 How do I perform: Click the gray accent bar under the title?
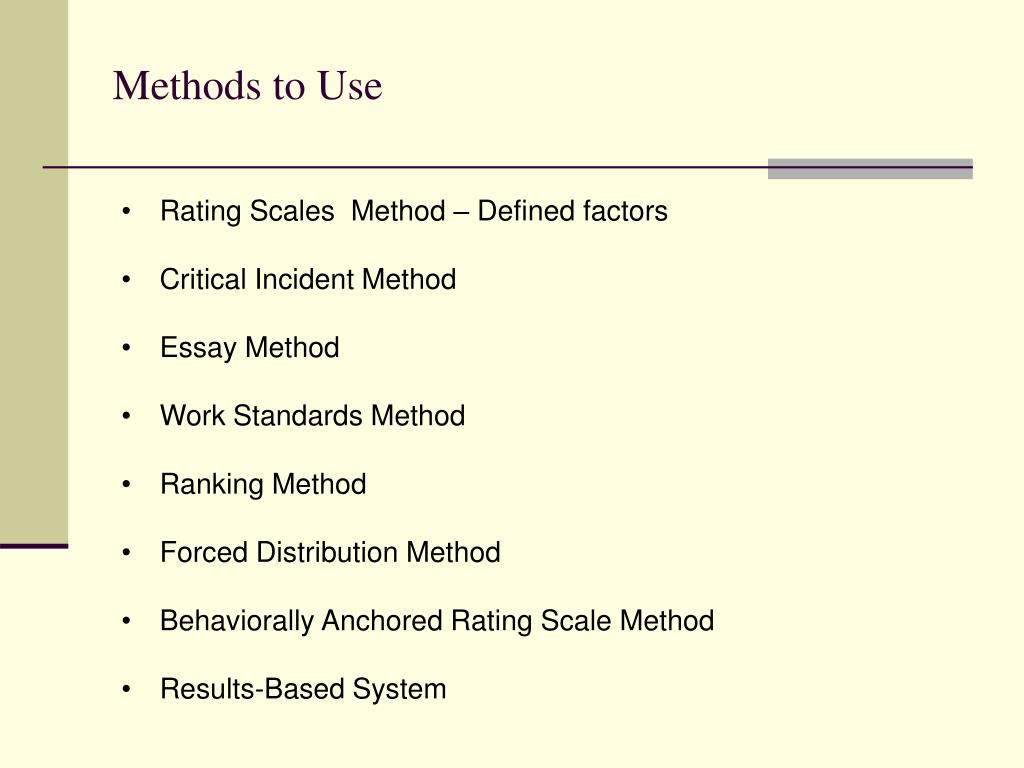(x=869, y=169)
